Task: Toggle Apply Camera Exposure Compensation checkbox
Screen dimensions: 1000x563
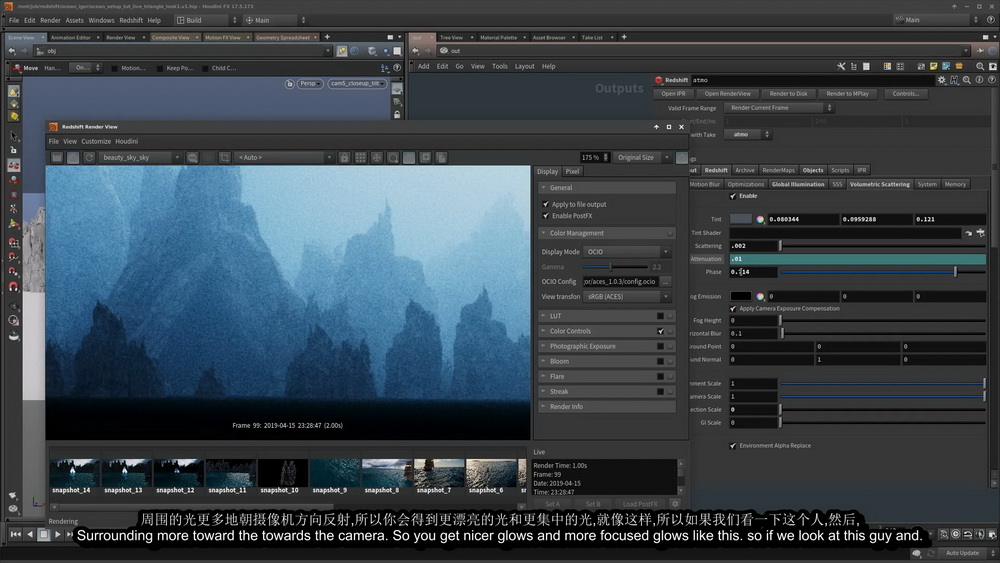Action: click(x=733, y=309)
